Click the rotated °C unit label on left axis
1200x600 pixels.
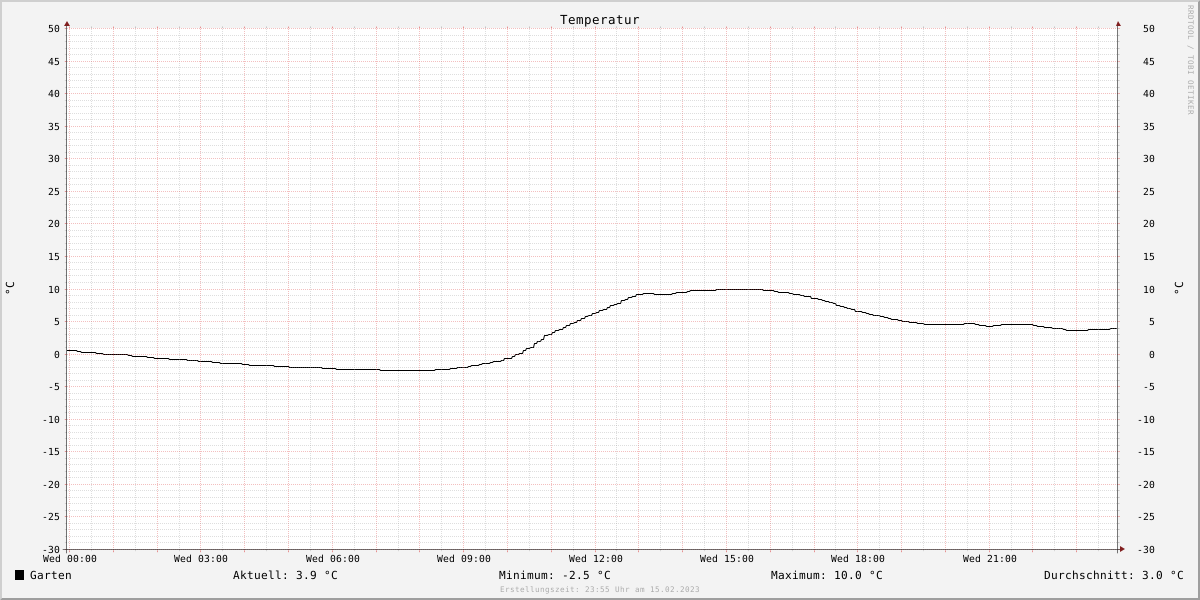[x=10, y=287]
